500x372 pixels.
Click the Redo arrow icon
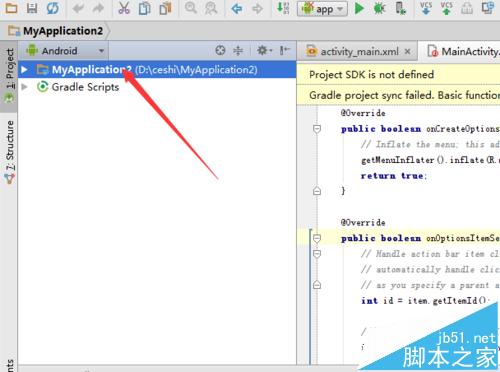coord(98,8)
